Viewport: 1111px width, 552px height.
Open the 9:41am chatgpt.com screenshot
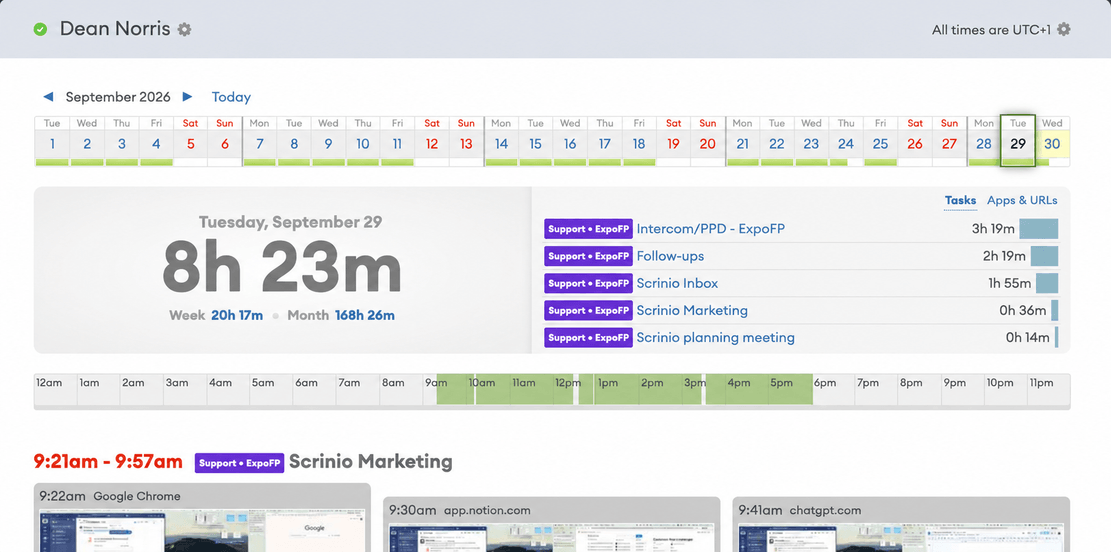(901, 524)
